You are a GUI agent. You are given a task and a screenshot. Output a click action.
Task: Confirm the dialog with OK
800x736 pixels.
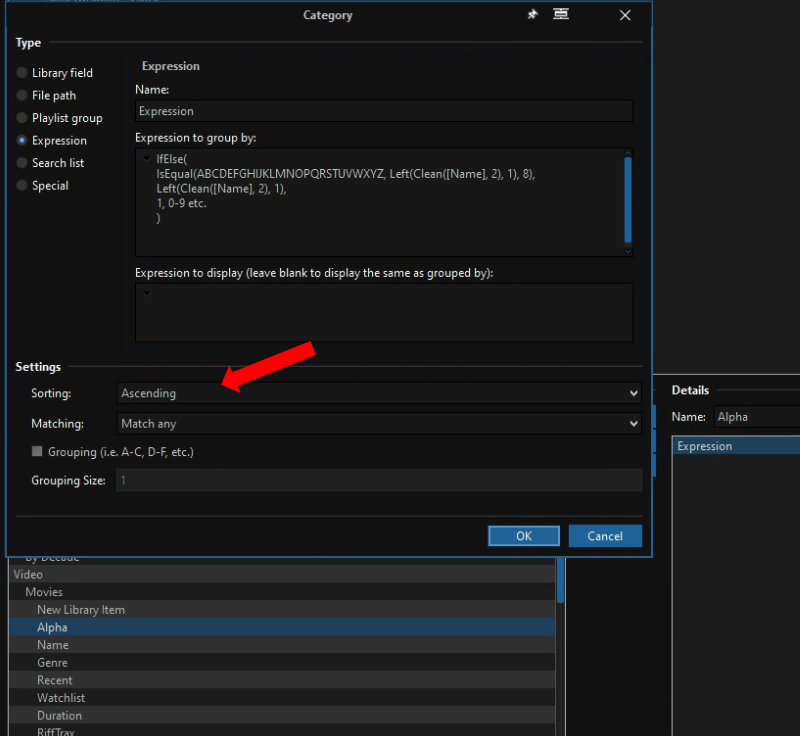pos(523,536)
